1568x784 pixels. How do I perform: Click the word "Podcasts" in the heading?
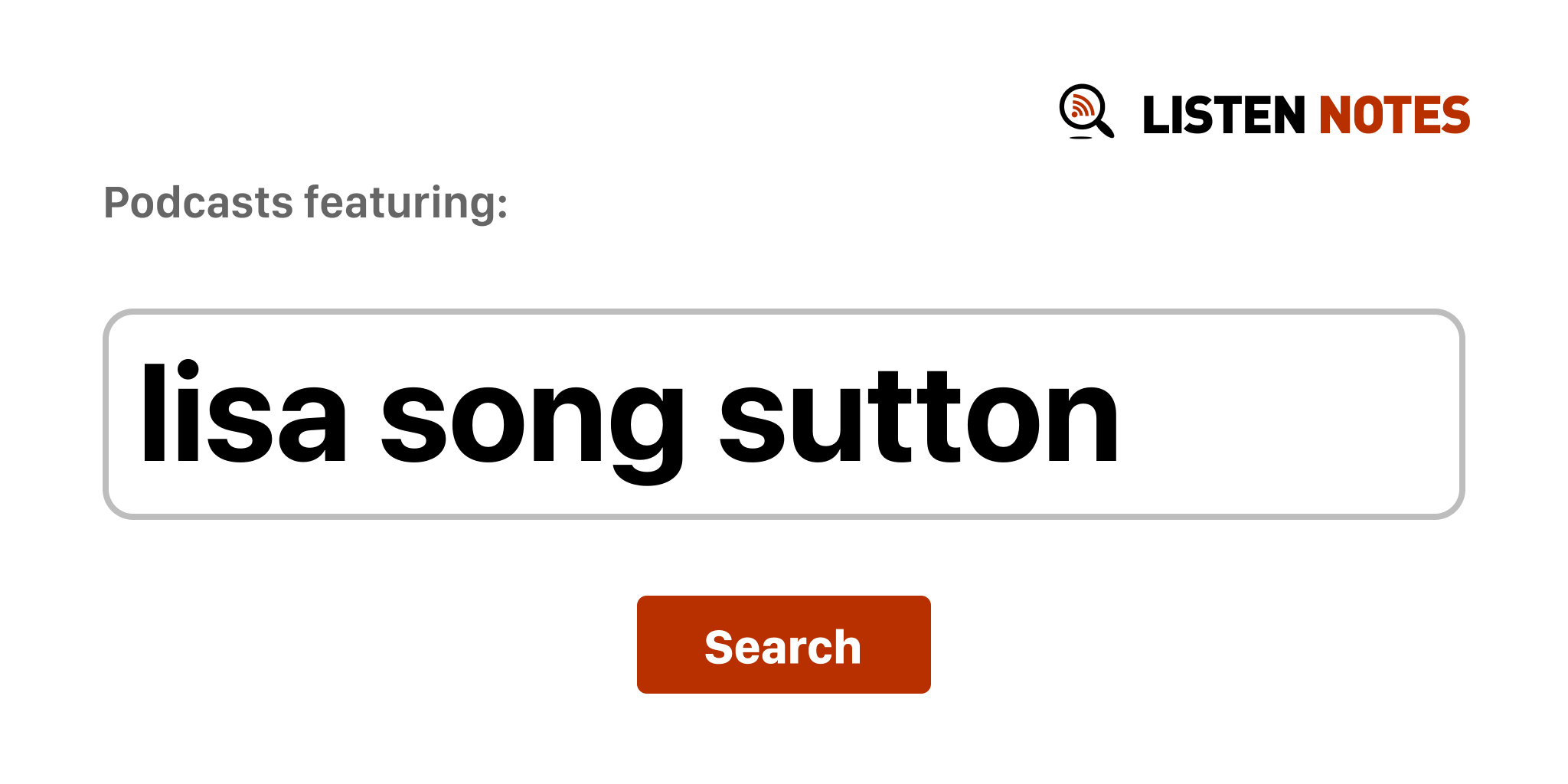click(198, 203)
